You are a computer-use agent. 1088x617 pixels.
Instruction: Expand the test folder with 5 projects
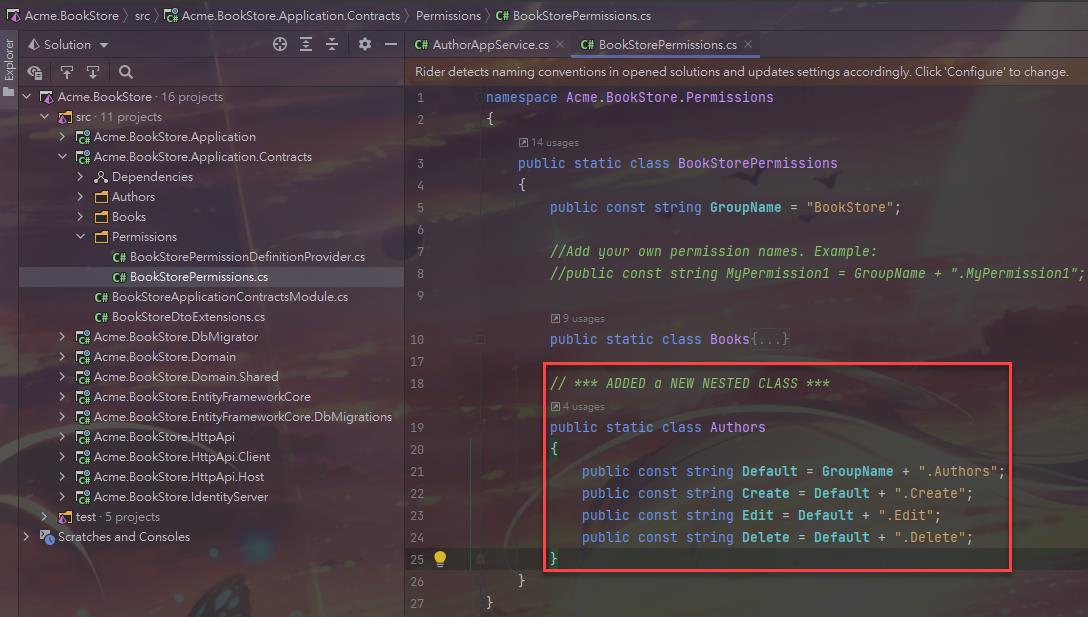[x=44, y=517]
